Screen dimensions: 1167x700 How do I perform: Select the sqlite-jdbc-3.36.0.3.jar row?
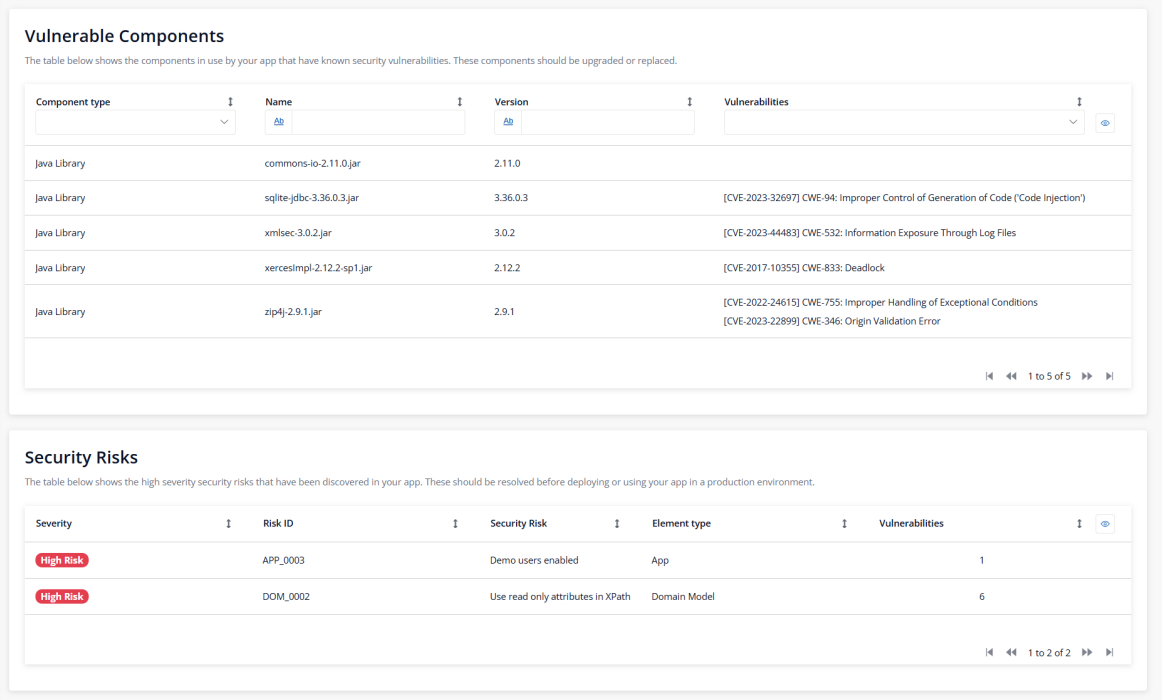click(311, 198)
